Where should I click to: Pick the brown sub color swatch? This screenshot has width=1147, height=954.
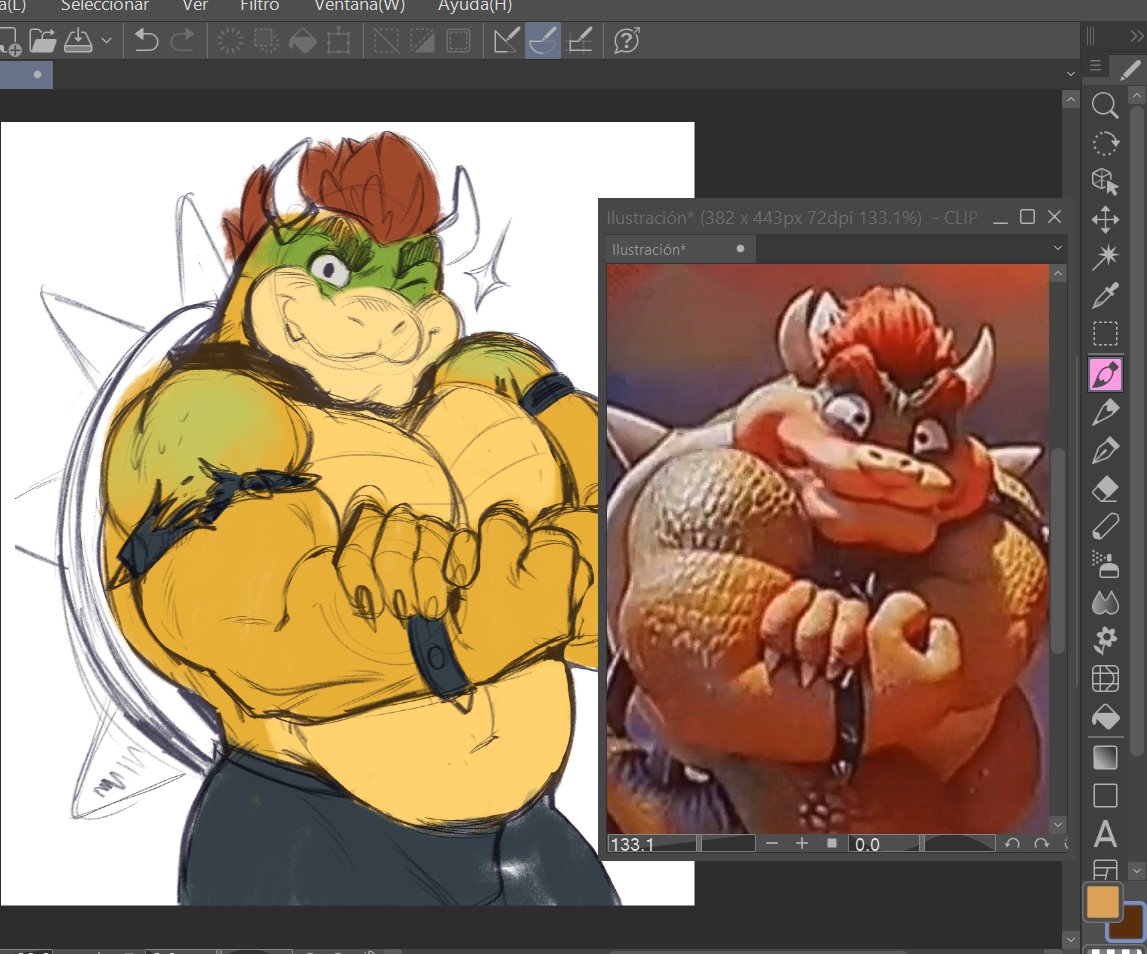click(x=1132, y=924)
